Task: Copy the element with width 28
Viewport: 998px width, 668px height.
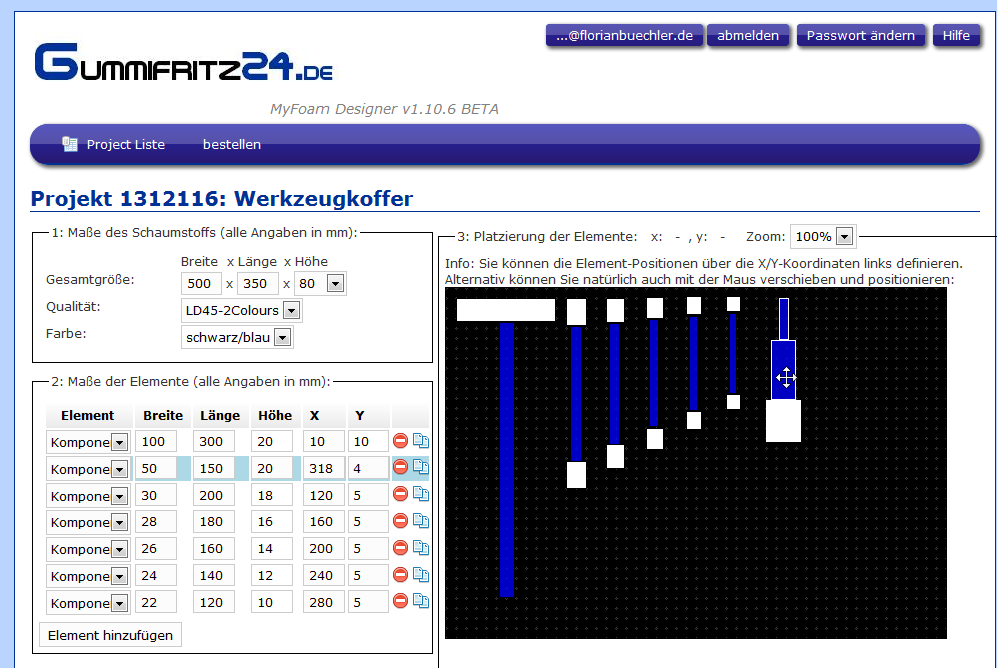Action: 420,521
